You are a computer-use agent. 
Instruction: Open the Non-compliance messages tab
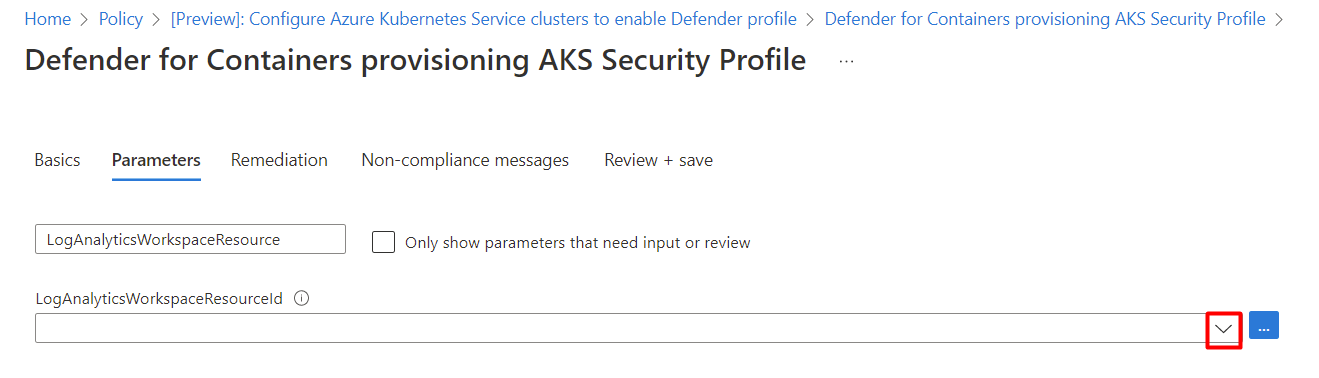(465, 160)
